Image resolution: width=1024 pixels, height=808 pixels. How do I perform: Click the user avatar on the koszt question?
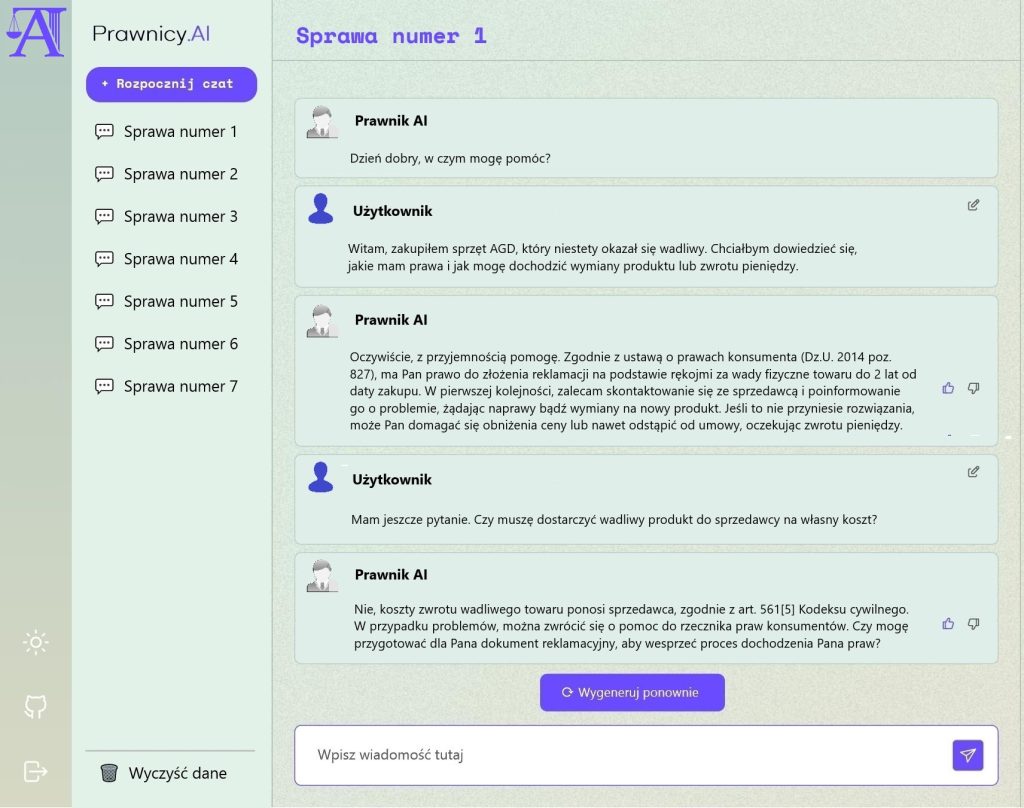[321, 477]
